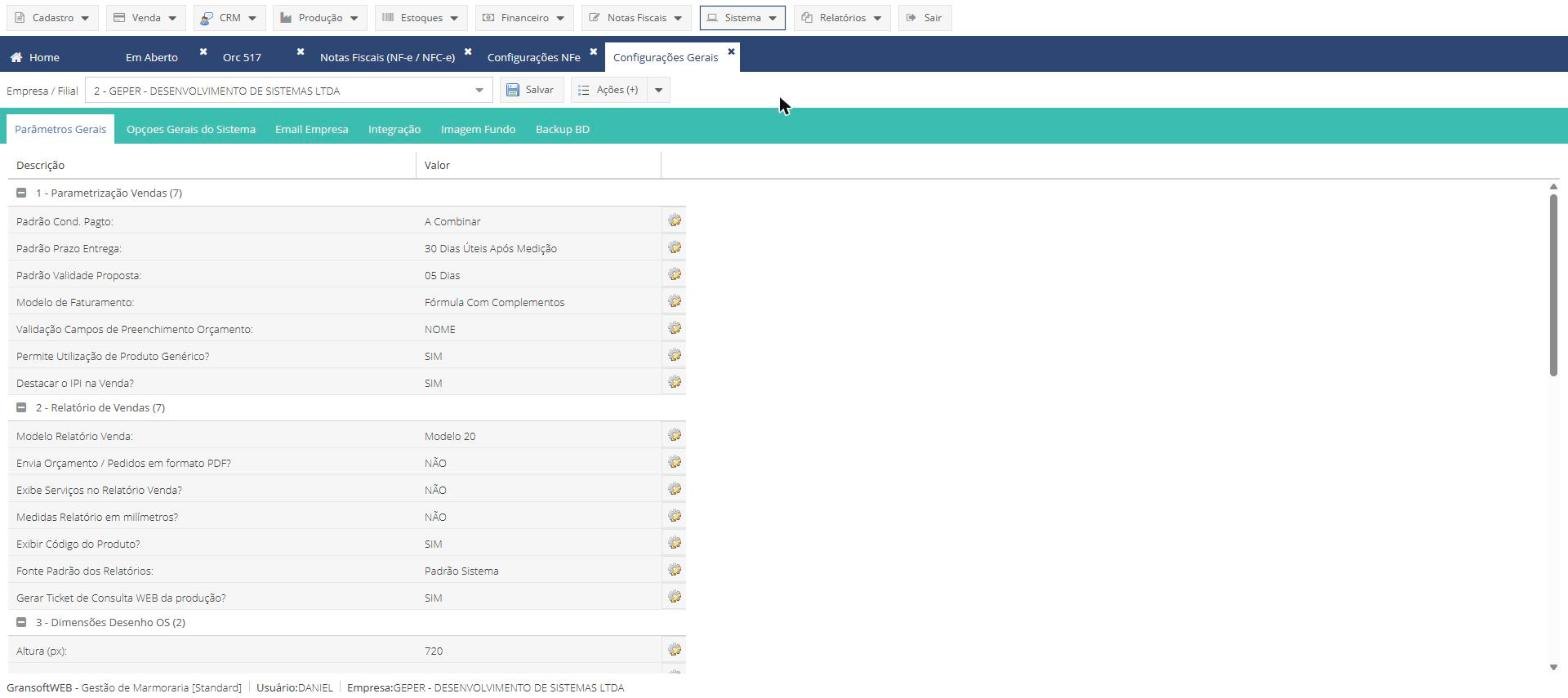Open the CRM menu

coord(228,18)
